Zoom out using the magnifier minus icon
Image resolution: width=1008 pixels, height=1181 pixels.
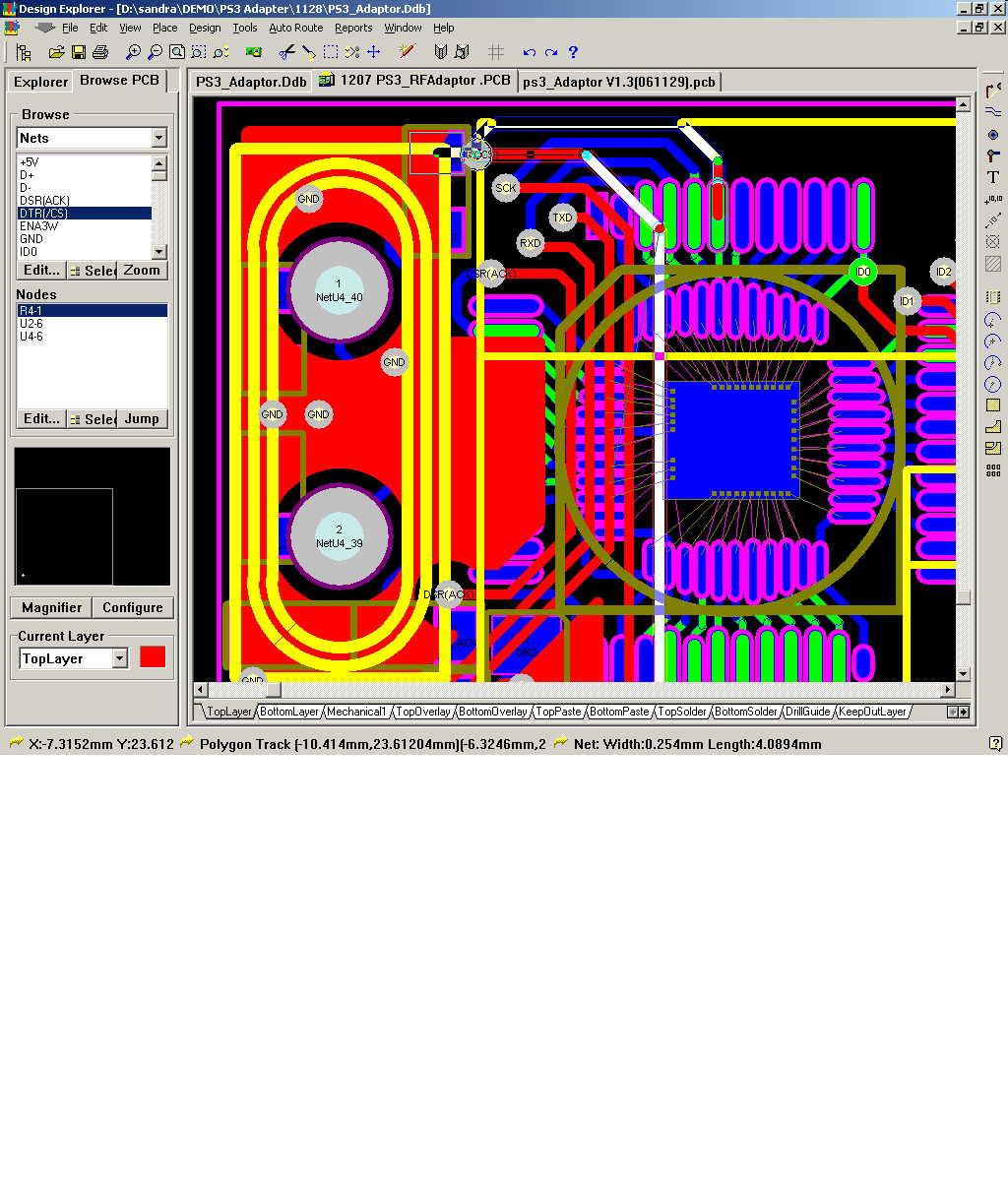(x=155, y=52)
